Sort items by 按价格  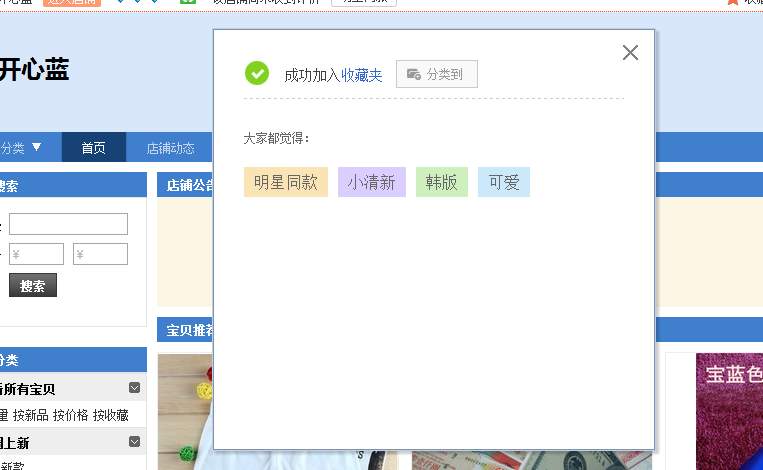coord(71,415)
